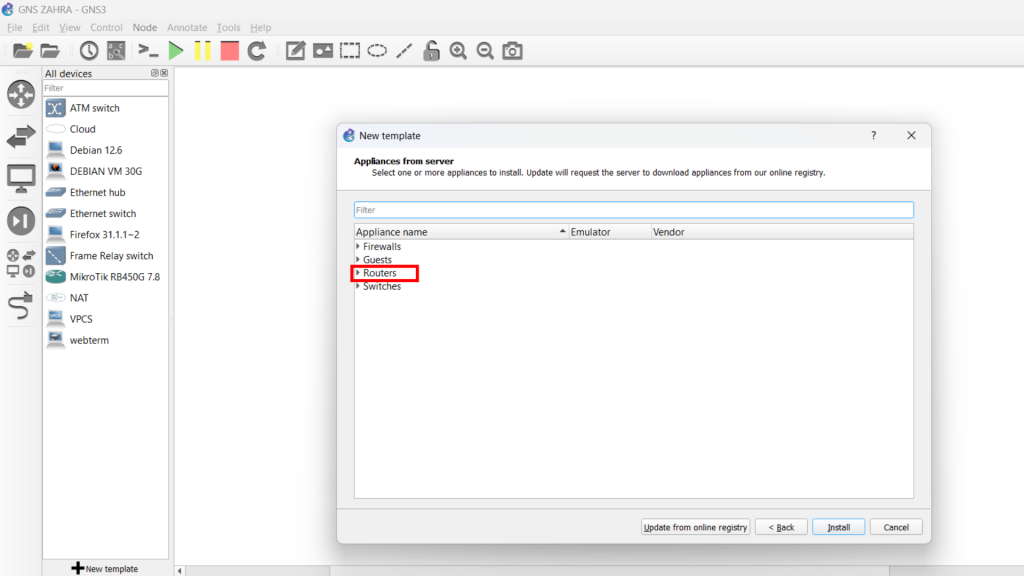Click the Update from online registry button
Screen dimensions: 1024x576
[695, 527]
